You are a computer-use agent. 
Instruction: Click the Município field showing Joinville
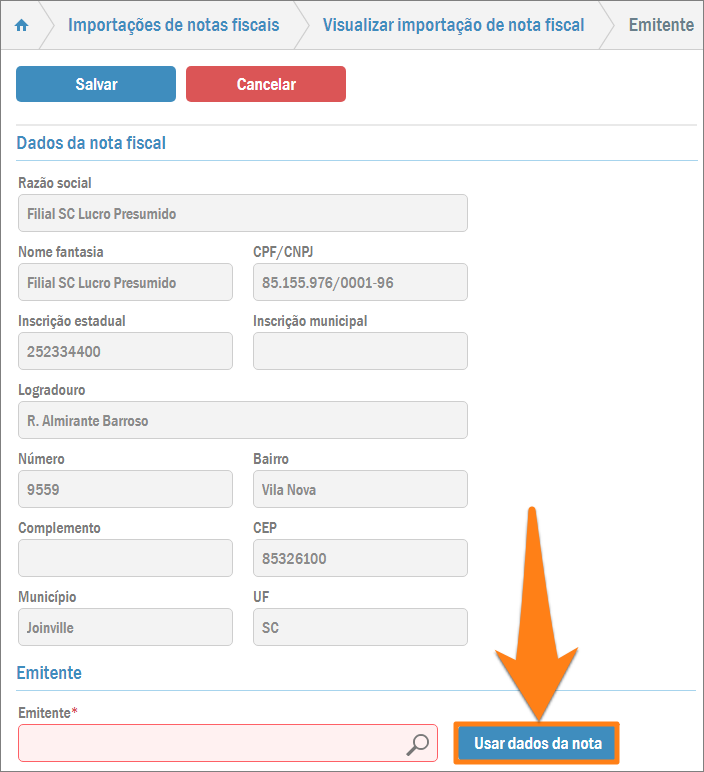[125, 627]
